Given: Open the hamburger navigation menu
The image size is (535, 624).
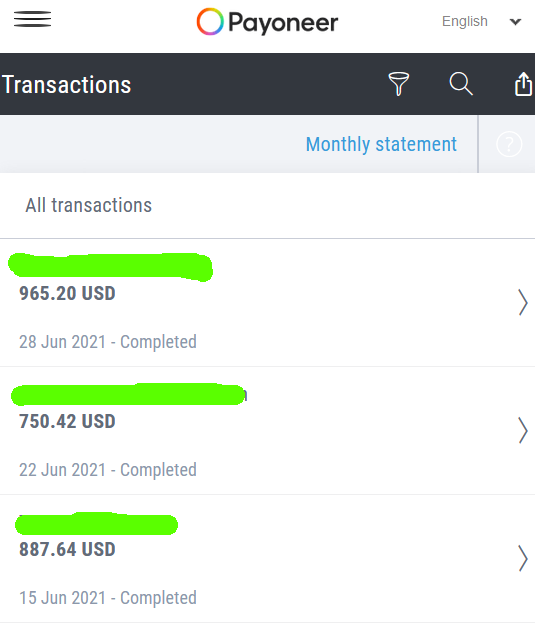Looking at the screenshot, I should [x=32, y=19].
